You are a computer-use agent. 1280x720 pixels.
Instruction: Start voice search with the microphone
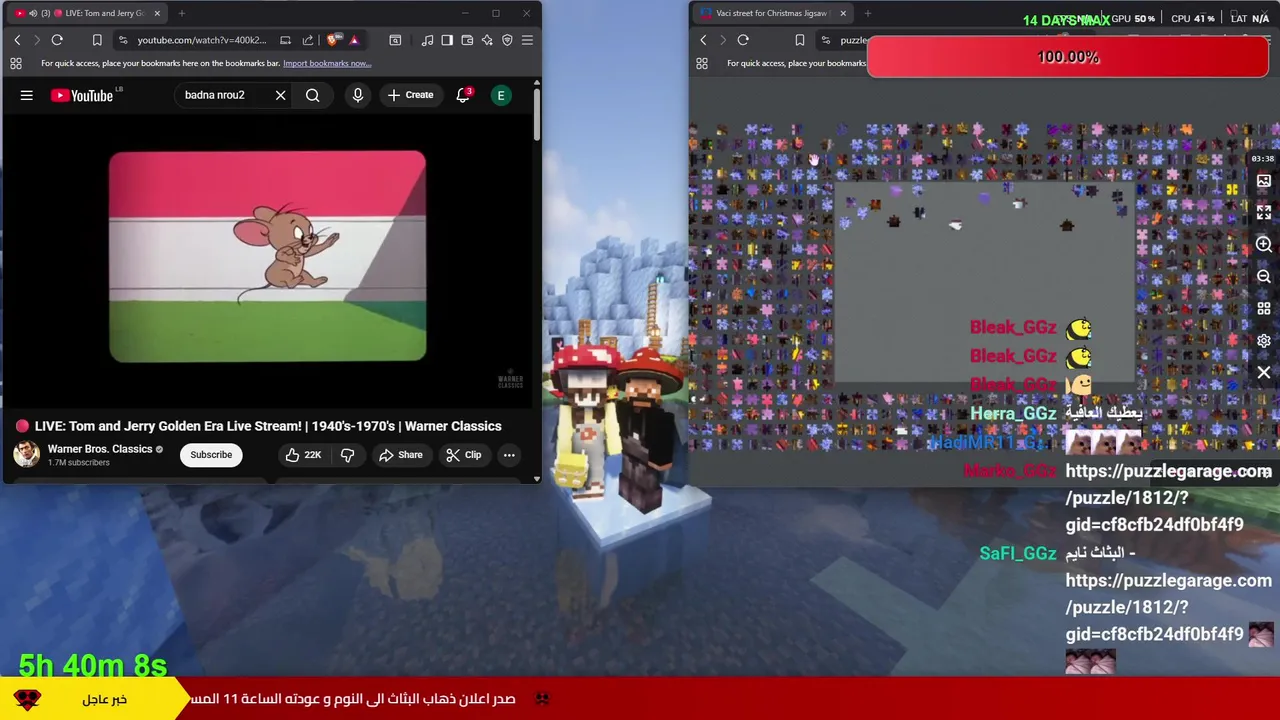click(358, 95)
